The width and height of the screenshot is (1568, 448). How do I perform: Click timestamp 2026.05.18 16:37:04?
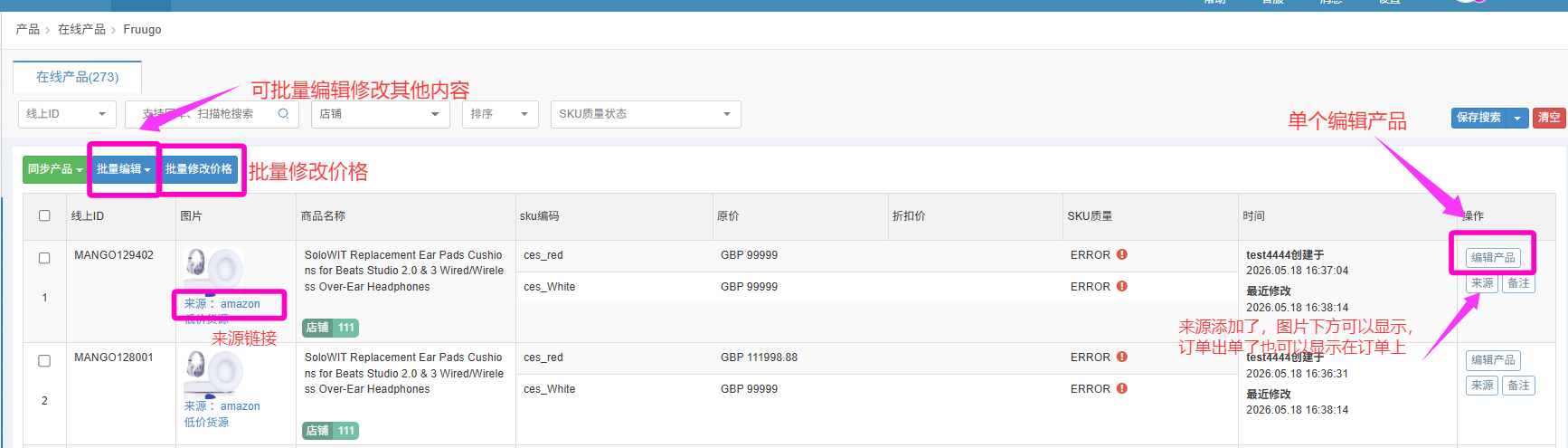click(1297, 271)
